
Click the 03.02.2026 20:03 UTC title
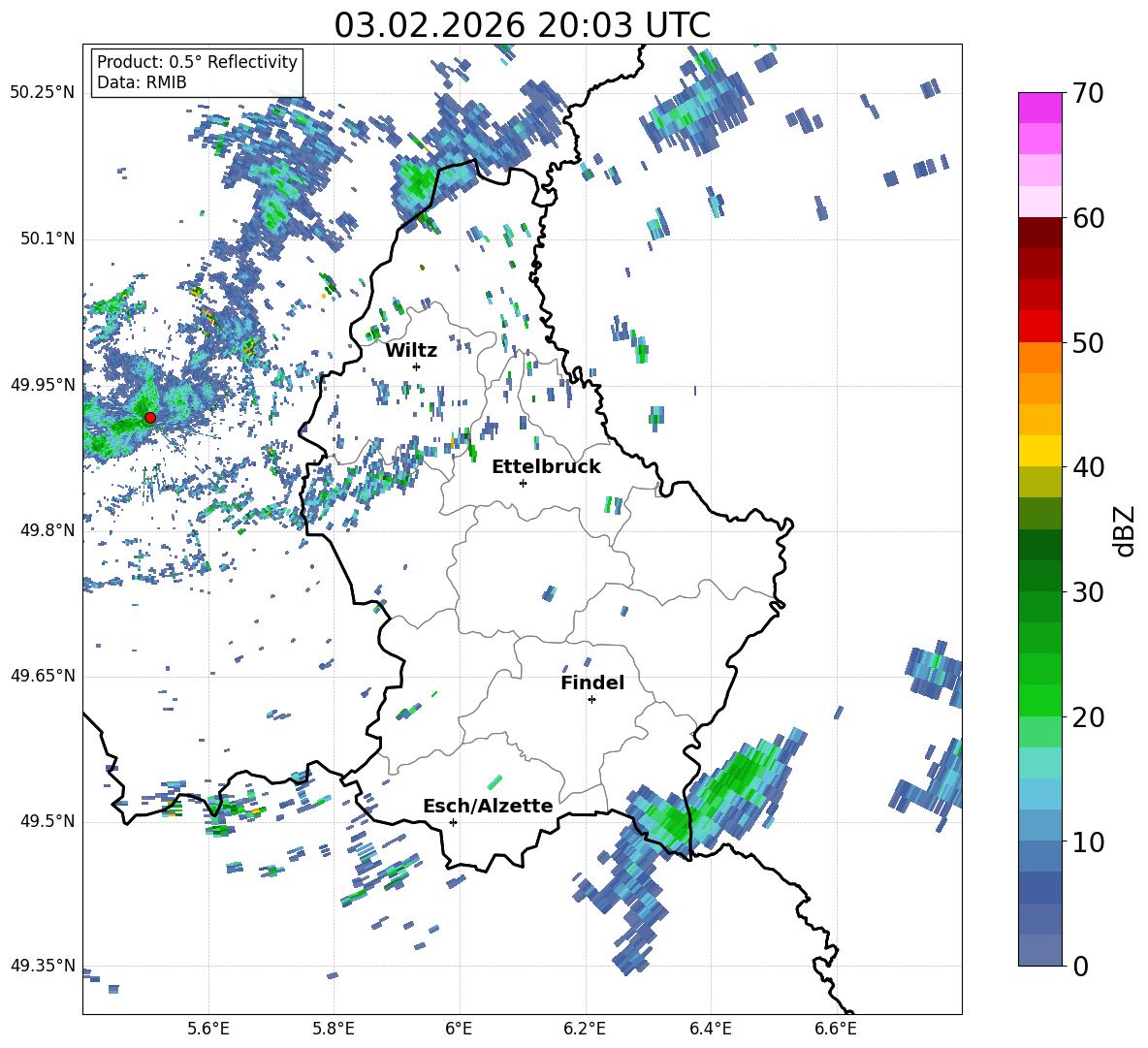[522, 25]
